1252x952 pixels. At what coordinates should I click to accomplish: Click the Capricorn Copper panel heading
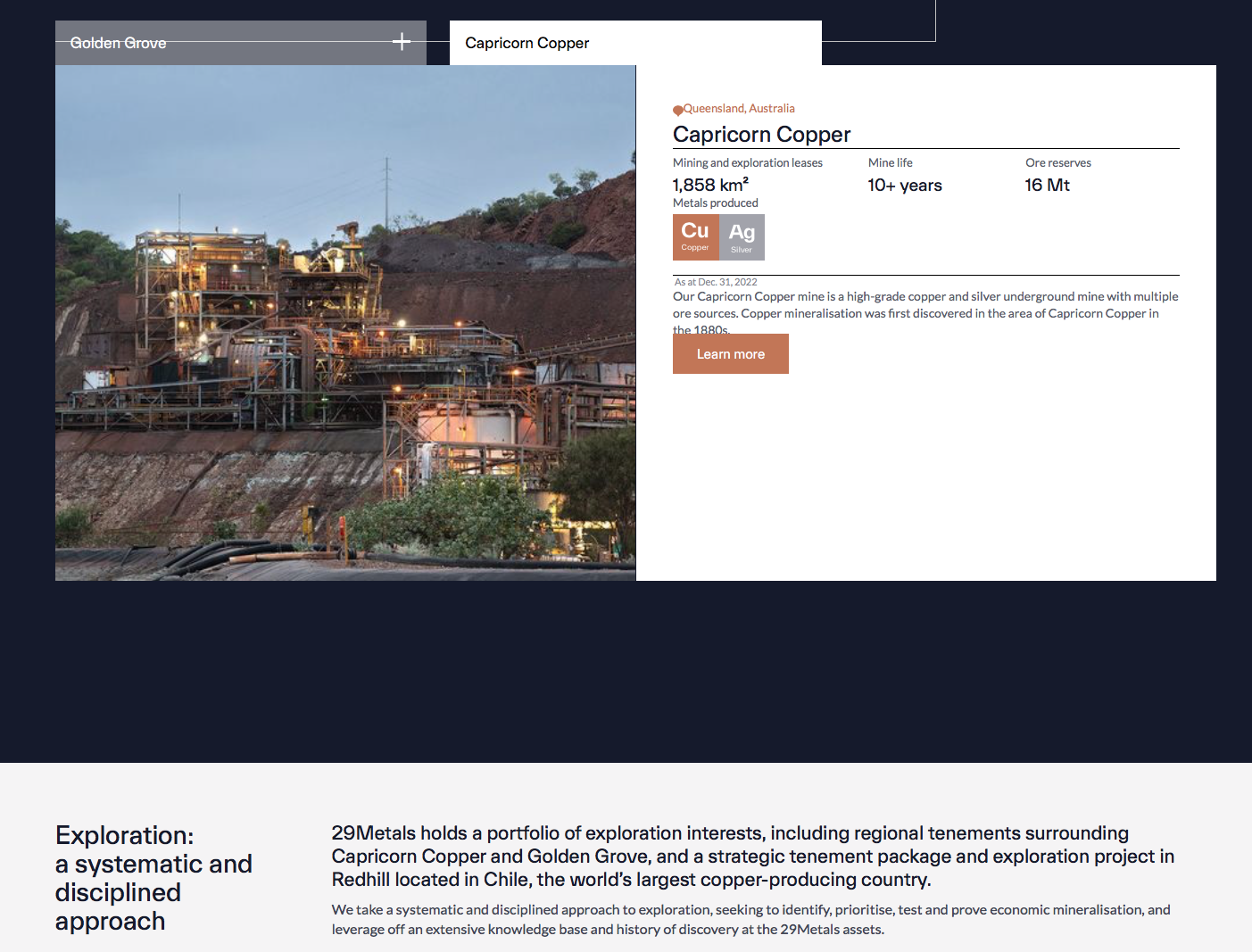(761, 135)
